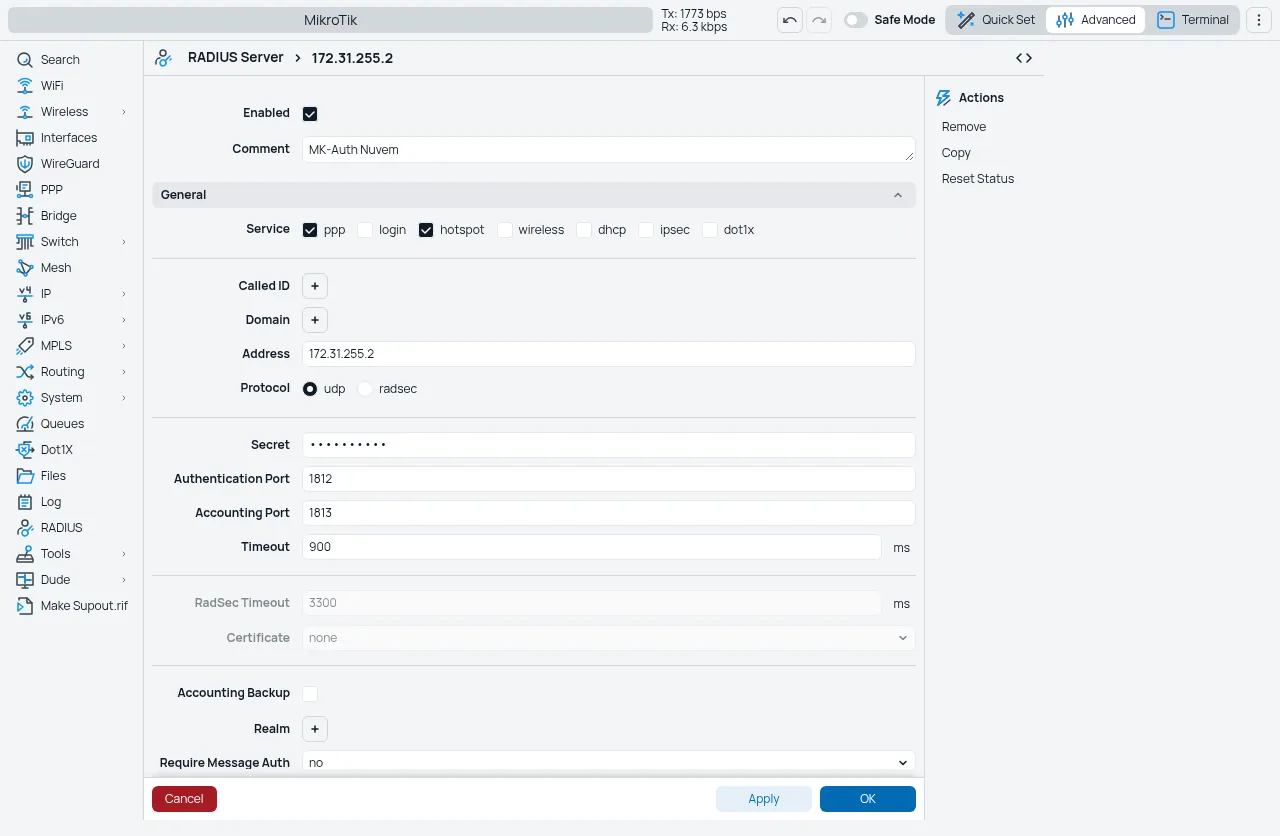The height and width of the screenshot is (836, 1280).
Task: Click the Dot1X sidebar icon
Action: click(25, 450)
